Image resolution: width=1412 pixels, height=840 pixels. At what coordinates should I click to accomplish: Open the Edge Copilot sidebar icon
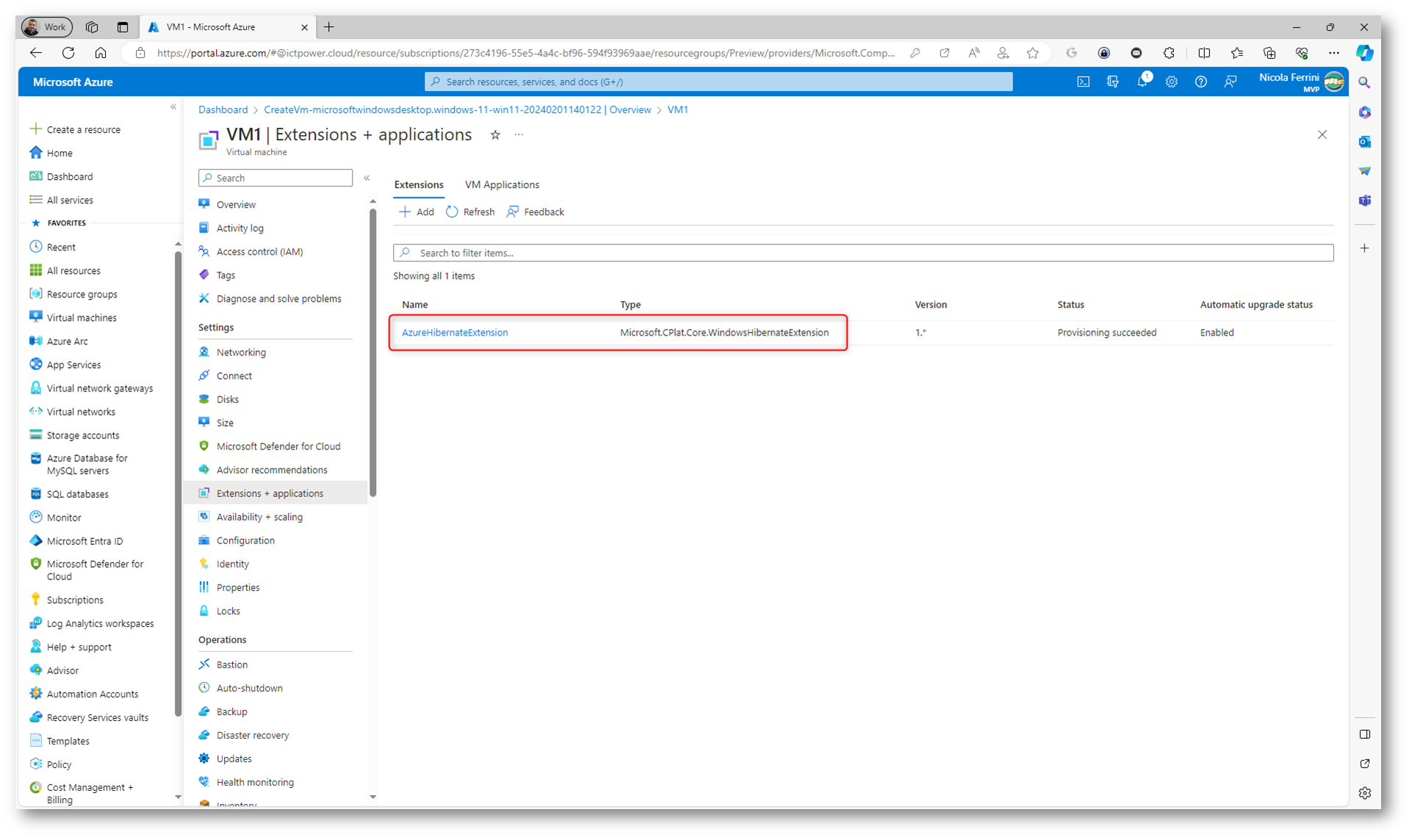(x=1364, y=53)
